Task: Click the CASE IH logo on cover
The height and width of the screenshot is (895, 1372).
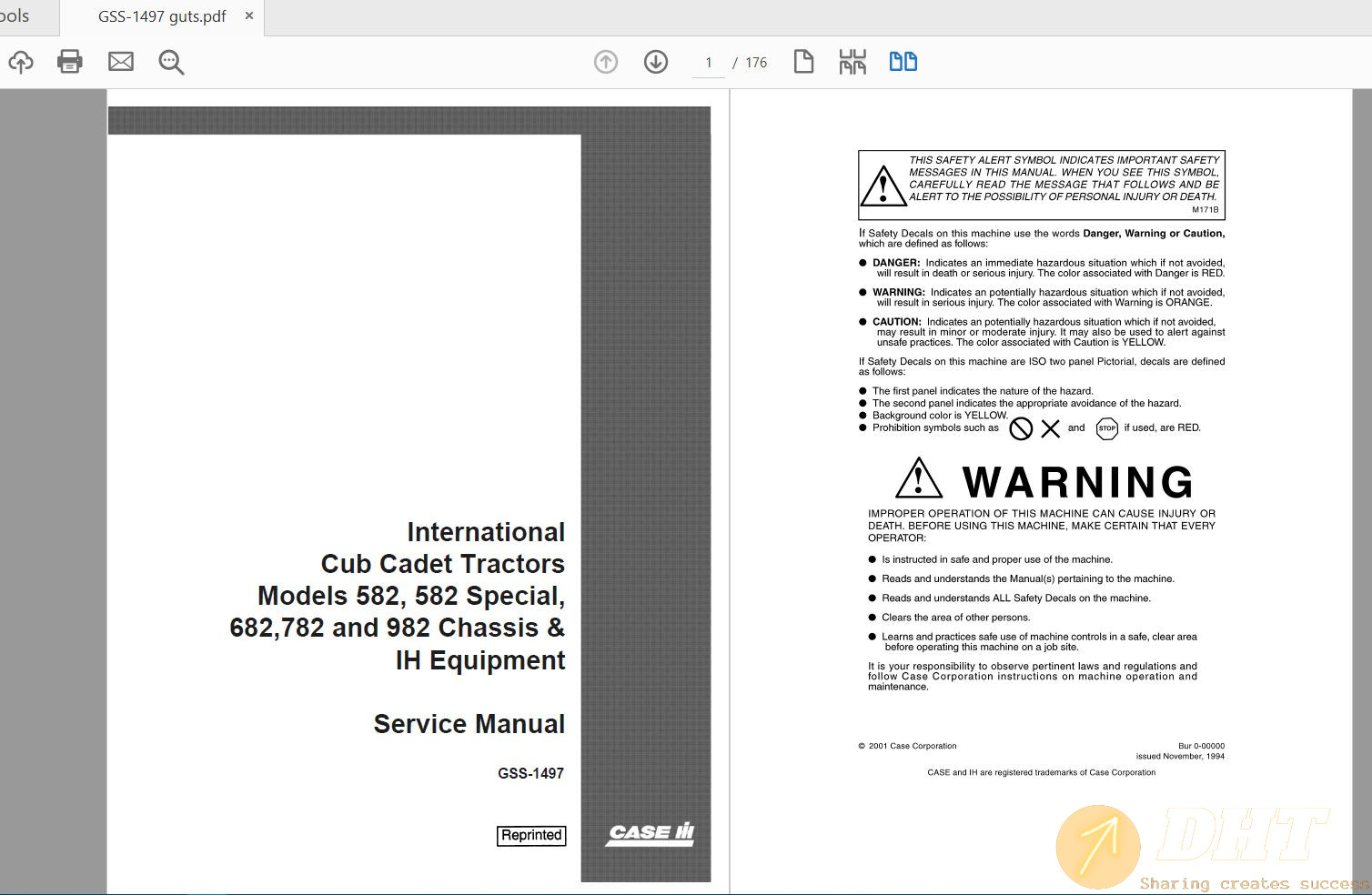Action: 651,833
